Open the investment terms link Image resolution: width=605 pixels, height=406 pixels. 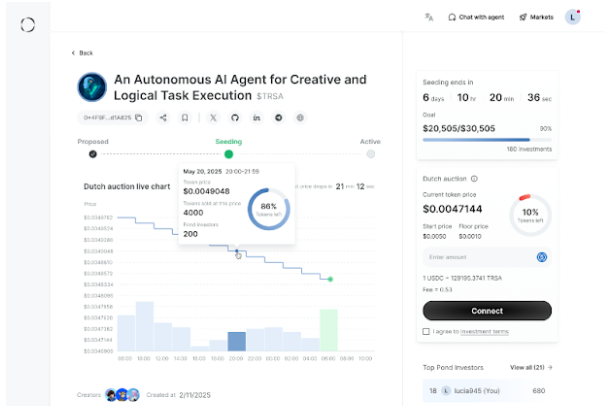tap(485, 332)
